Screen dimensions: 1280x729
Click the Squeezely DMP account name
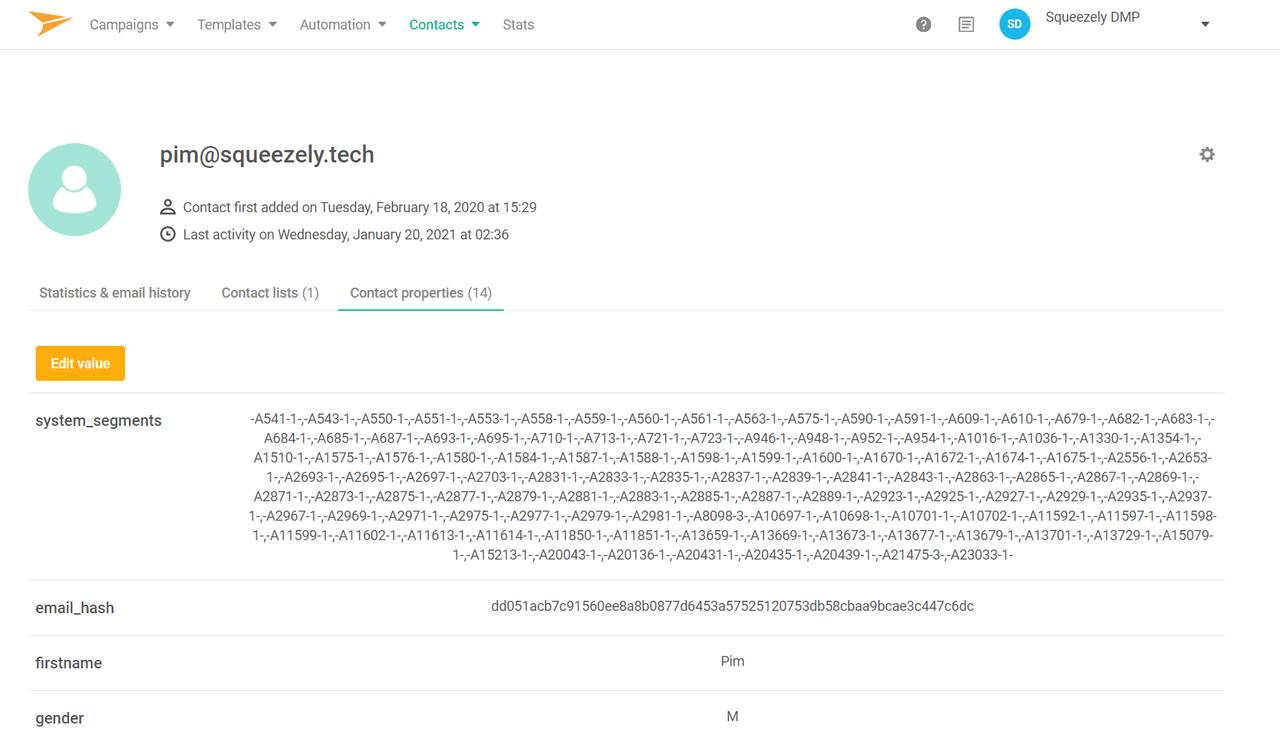coord(1093,17)
